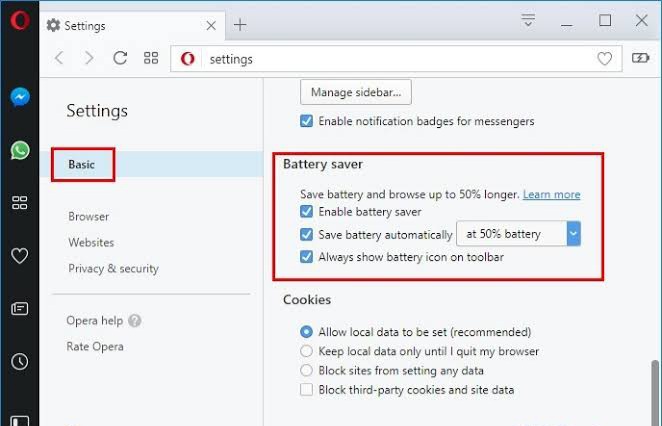662x426 pixels.
Task: Click the battery saver toolbar icon
Action: tap(640, 58)
